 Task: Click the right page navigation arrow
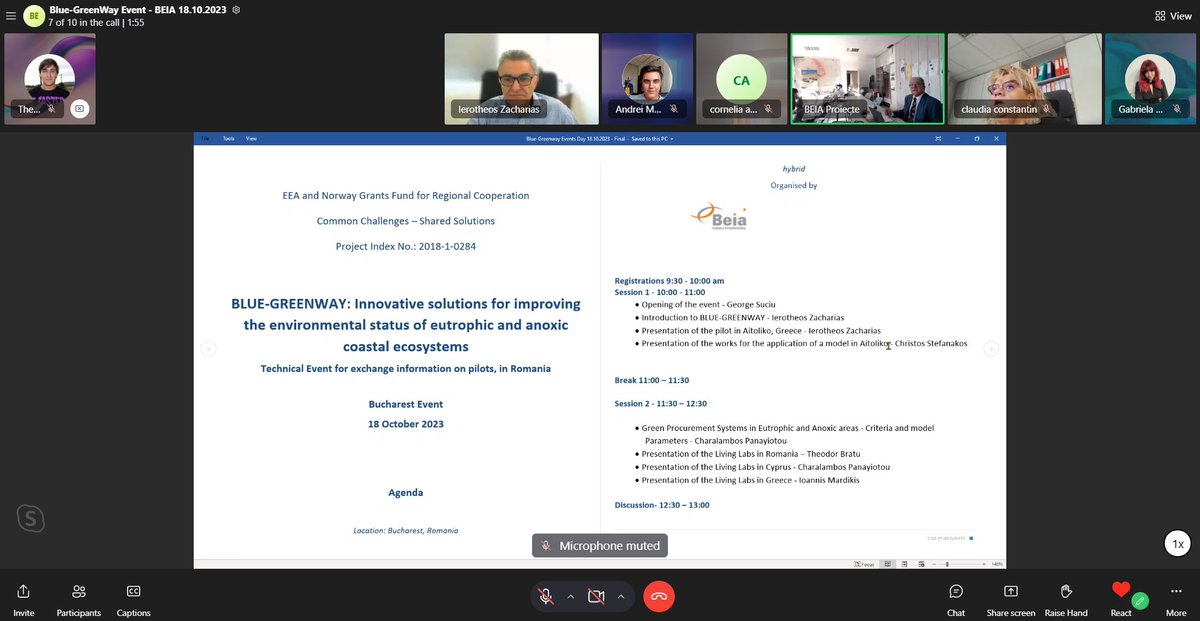pyautogui.click(x=991, y=348)
